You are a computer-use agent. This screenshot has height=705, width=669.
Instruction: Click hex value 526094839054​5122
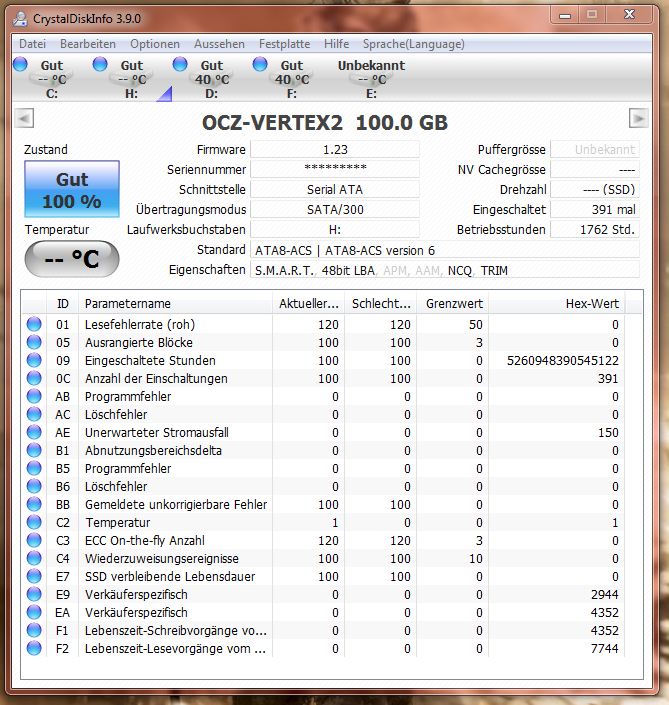coord(563,361)
